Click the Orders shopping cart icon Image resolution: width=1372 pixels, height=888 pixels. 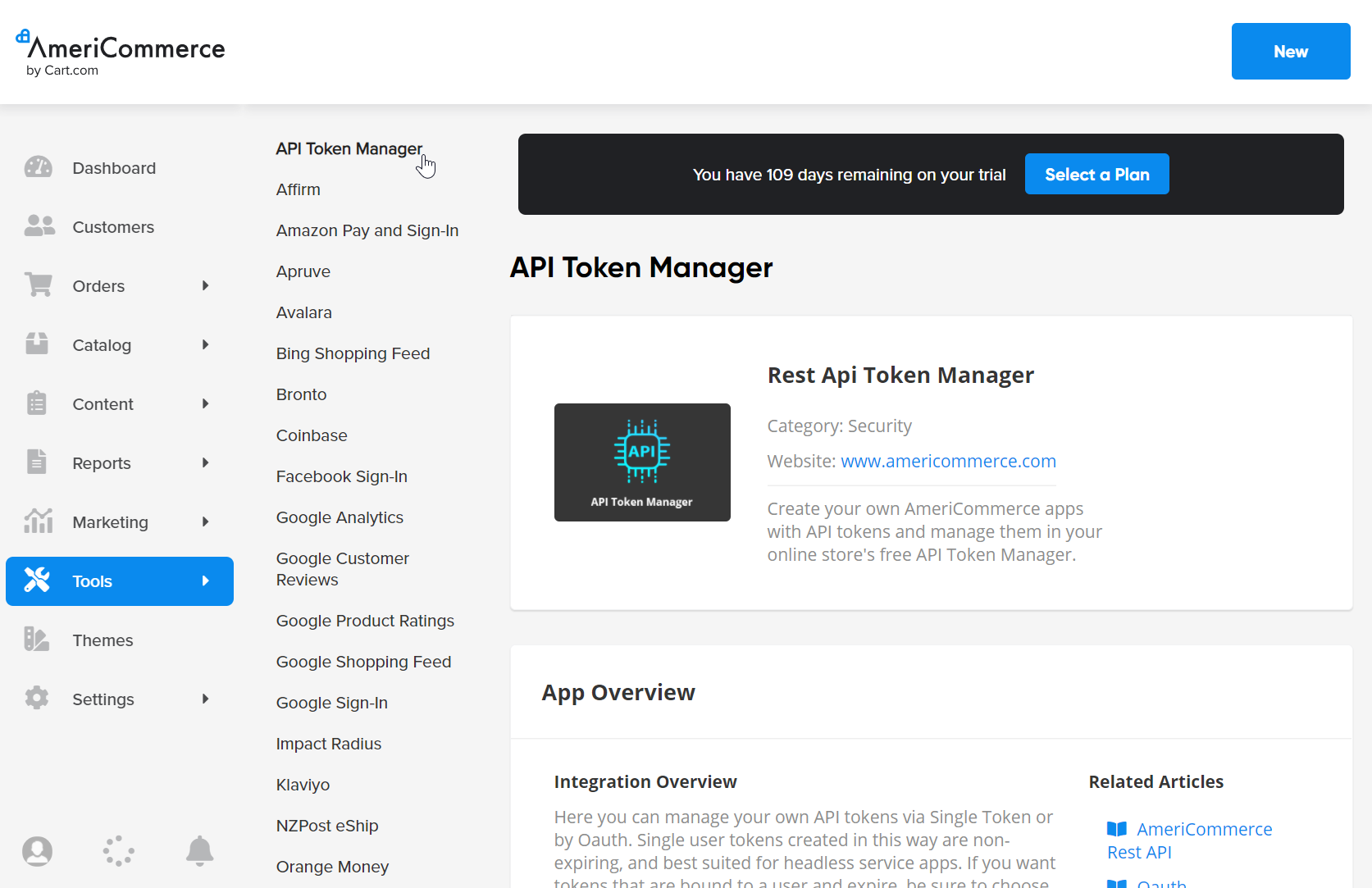(x=38, y=285)
